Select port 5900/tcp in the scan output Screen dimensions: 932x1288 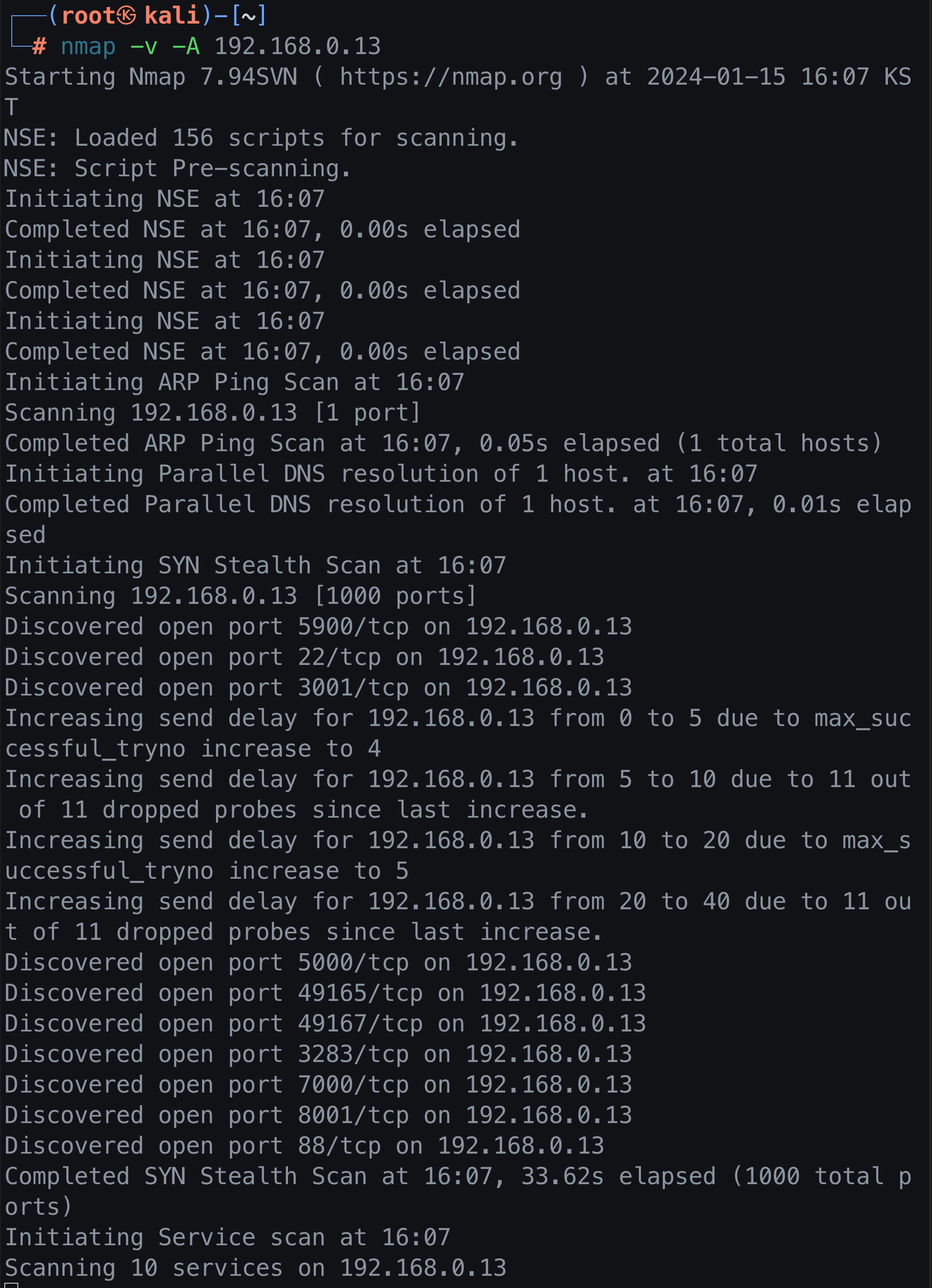coord(353,627)
